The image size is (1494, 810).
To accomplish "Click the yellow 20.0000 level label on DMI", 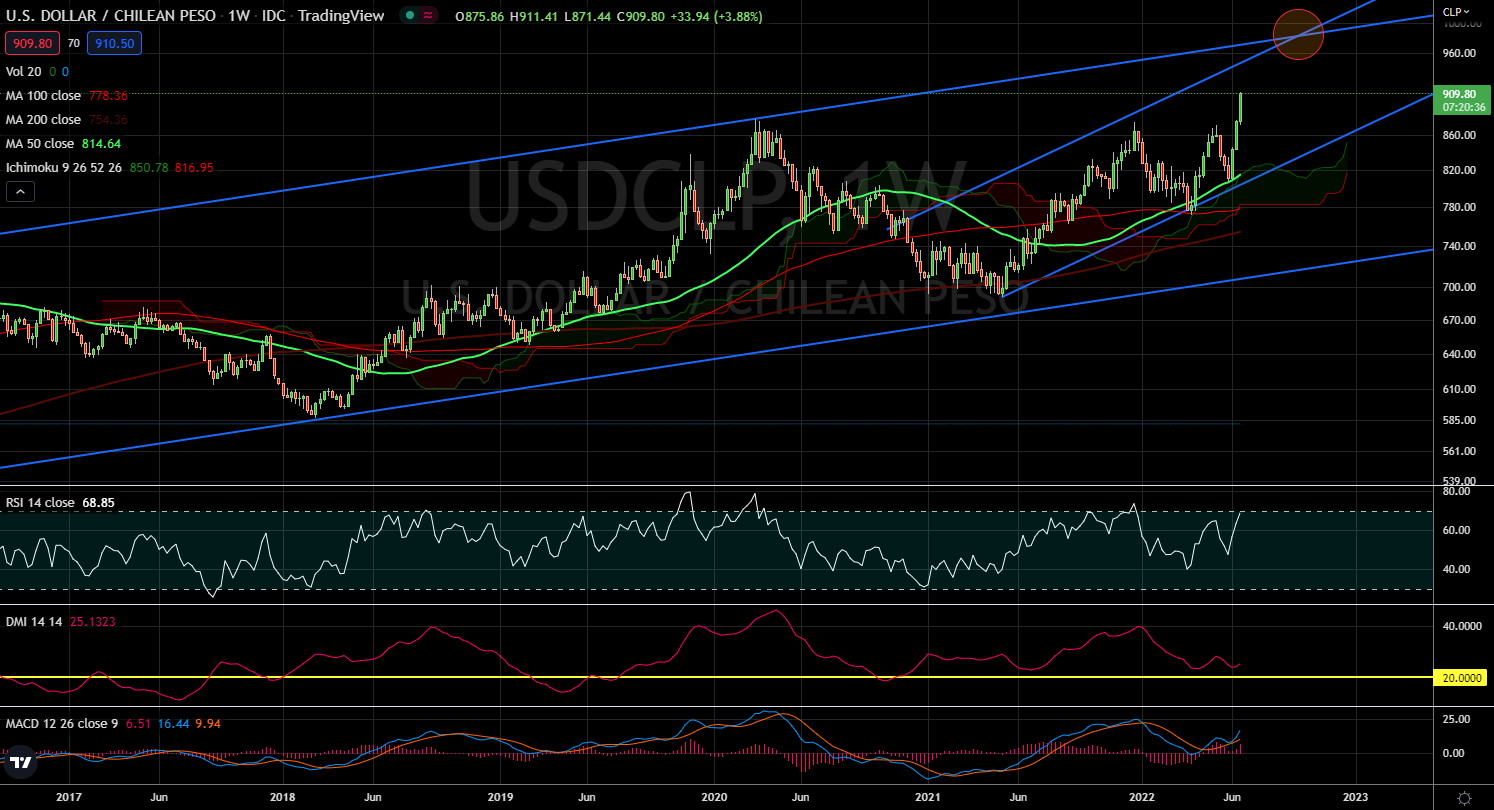I will click(1462, 677).
